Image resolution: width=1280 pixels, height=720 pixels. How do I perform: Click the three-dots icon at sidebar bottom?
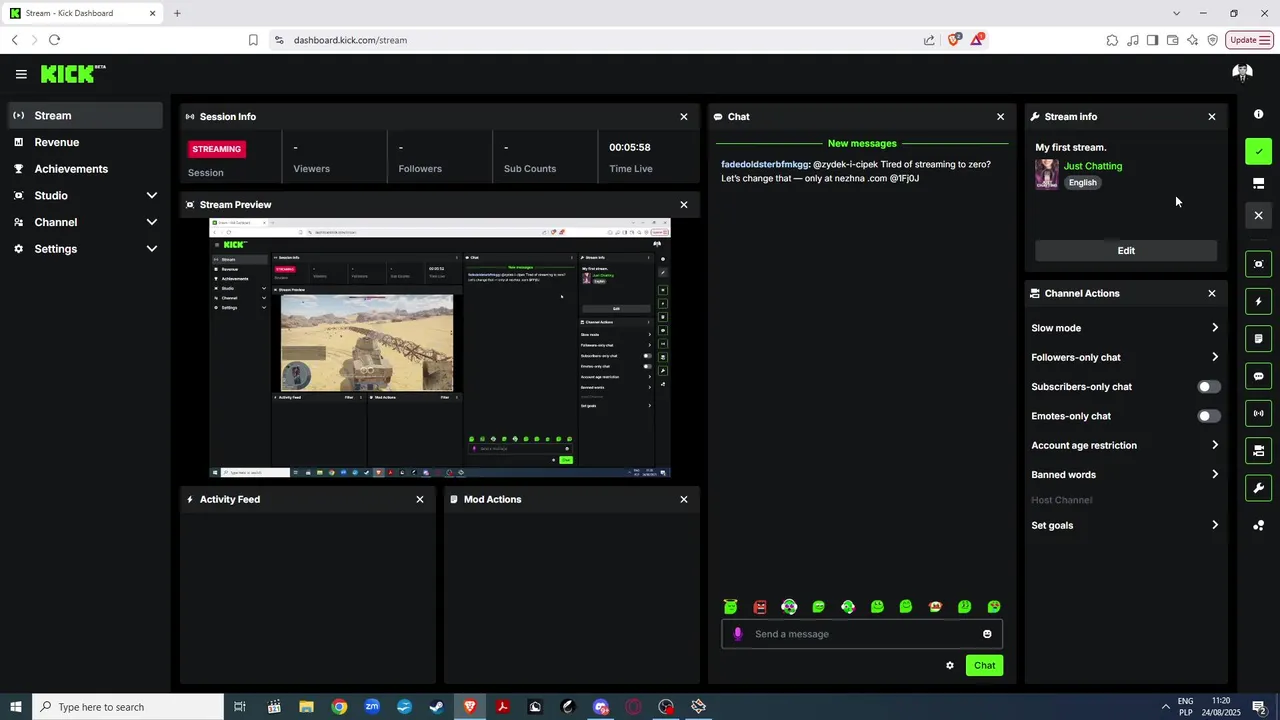[1259, 525]
